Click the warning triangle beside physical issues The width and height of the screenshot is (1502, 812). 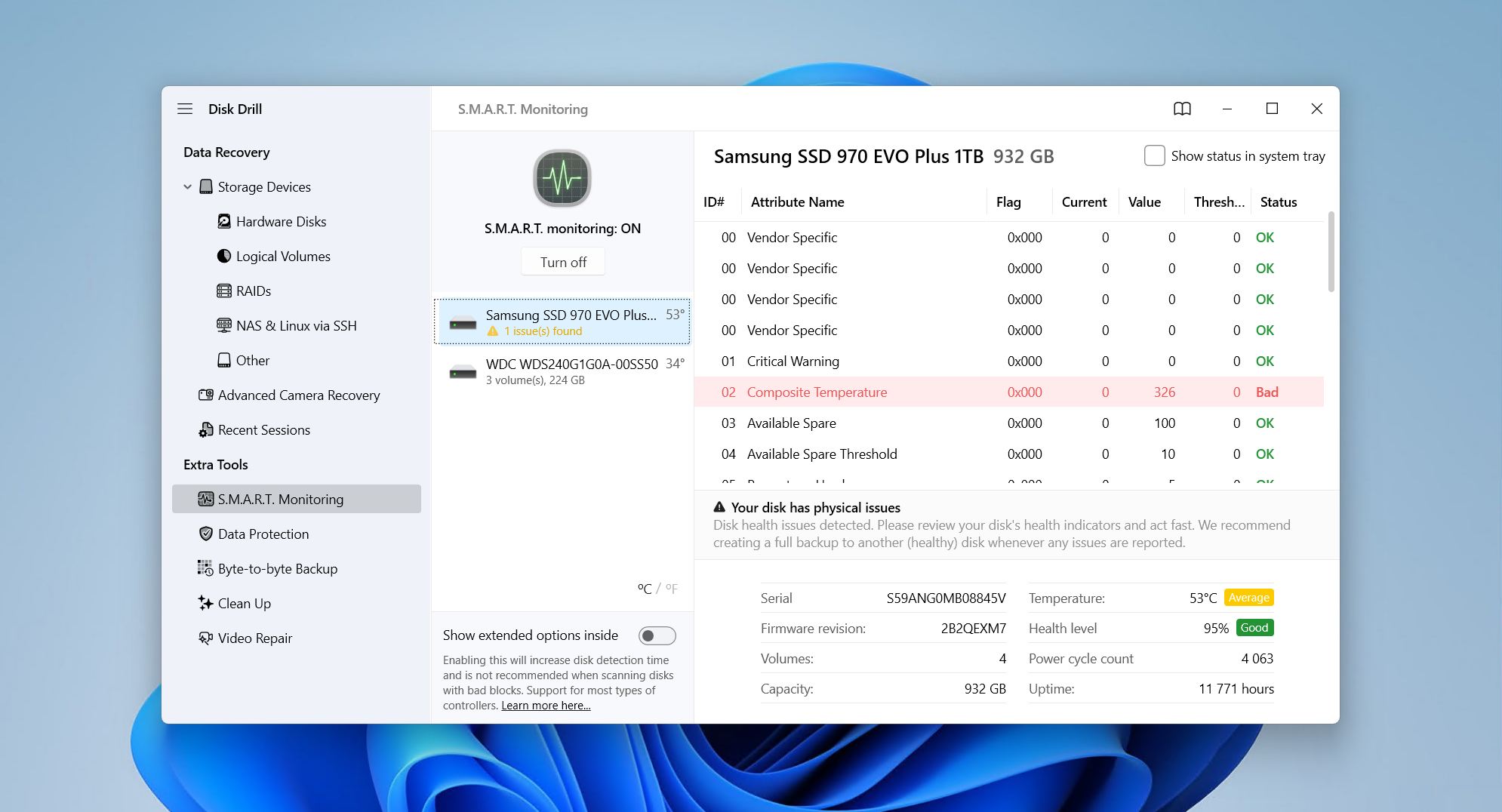pos(719,507)
